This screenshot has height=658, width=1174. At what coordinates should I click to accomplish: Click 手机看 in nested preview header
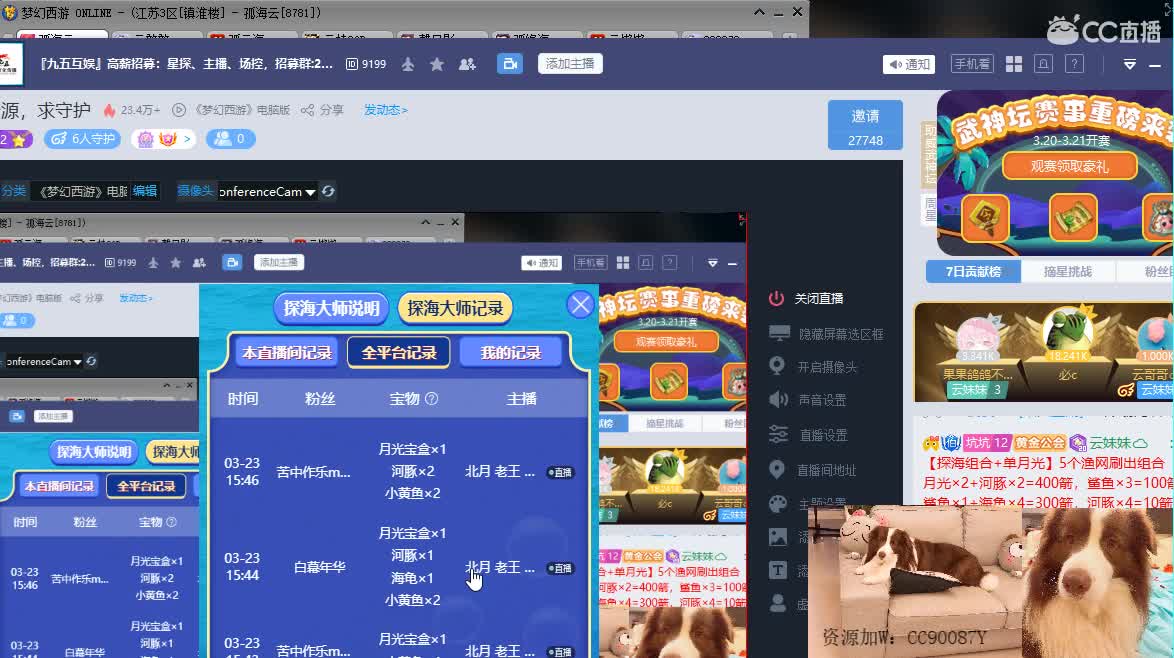click(590, 263)
